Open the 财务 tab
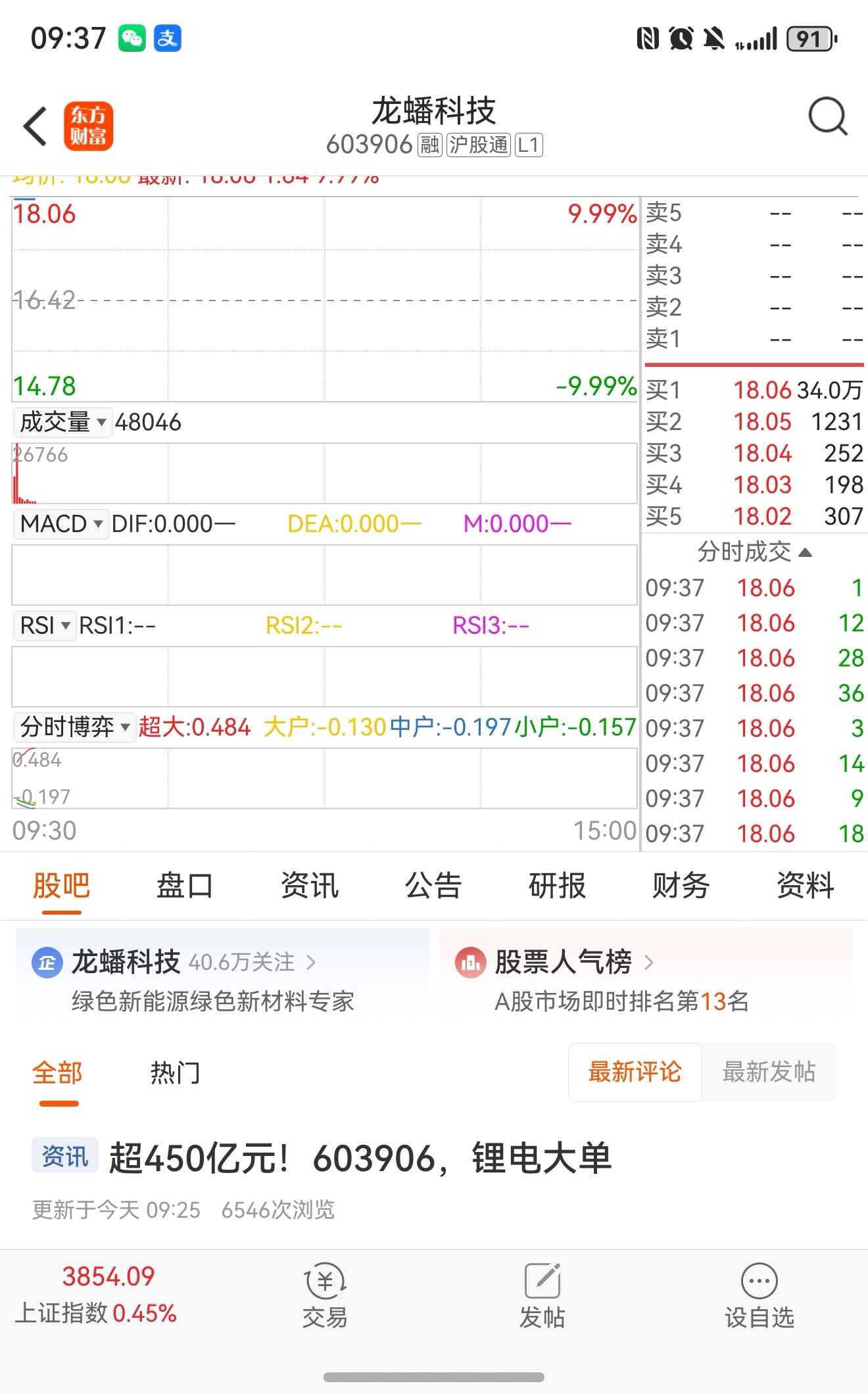The width and height of the screenshot is (868, 1394). tap(681, 886)
